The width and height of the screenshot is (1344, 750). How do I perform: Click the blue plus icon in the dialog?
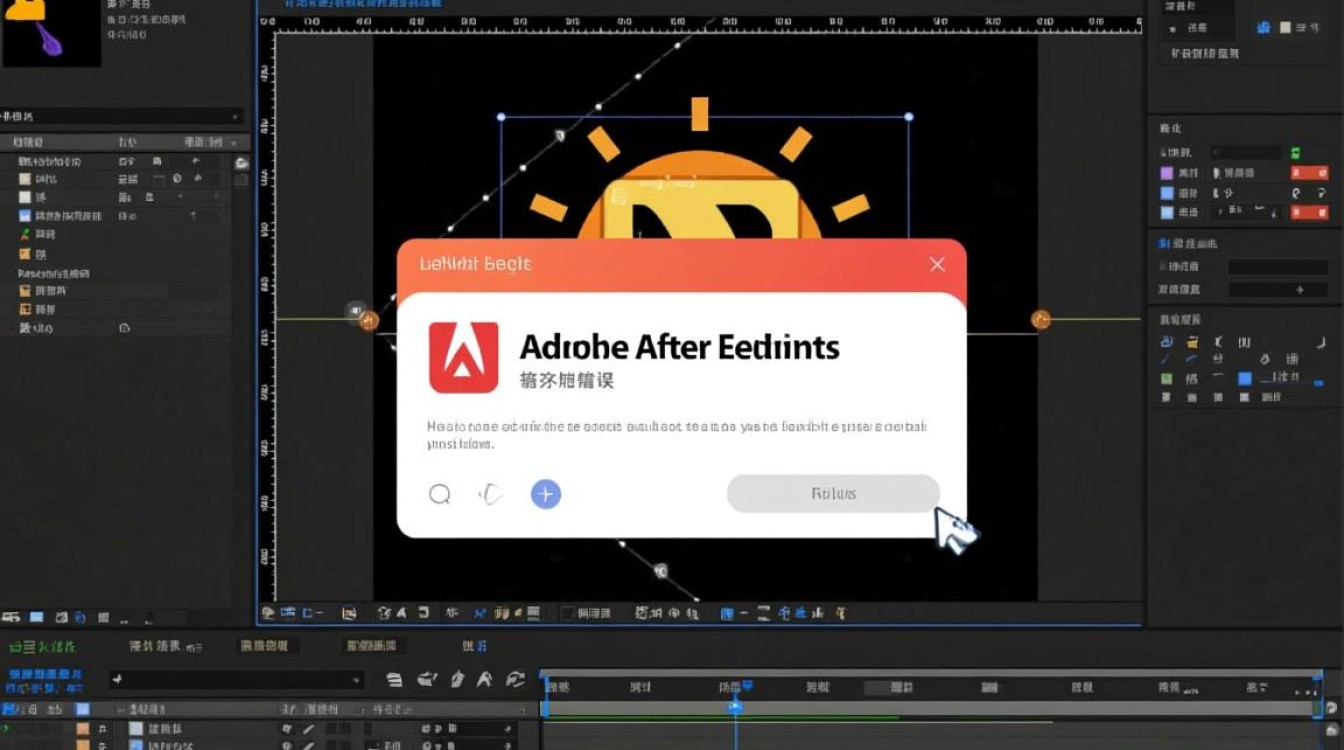click(x=545, y=493)
